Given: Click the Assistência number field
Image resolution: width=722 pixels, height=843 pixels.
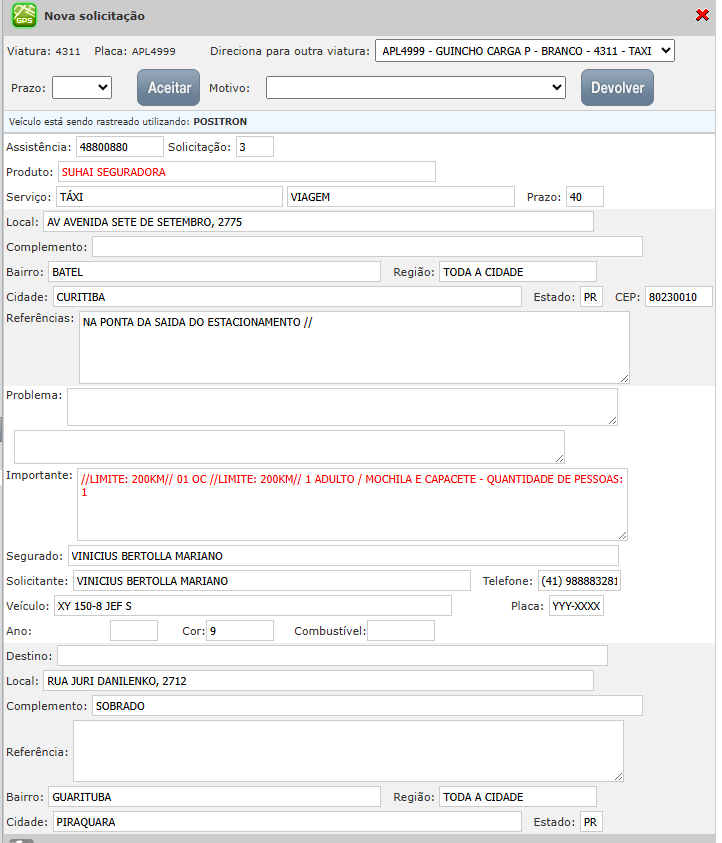Looking at the screenshot, I should tap(118, 147).
